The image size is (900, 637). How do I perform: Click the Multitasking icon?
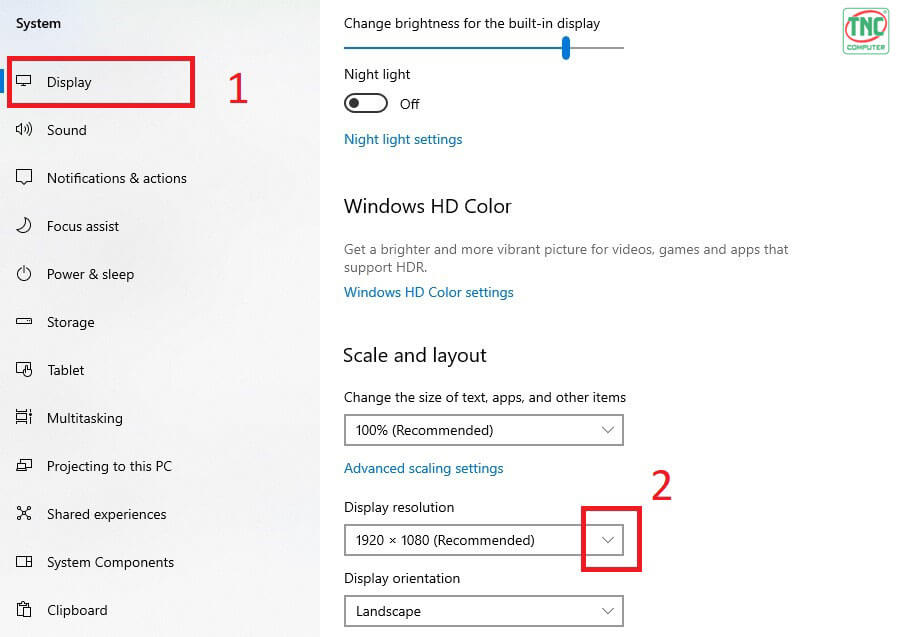click(24, 417)
